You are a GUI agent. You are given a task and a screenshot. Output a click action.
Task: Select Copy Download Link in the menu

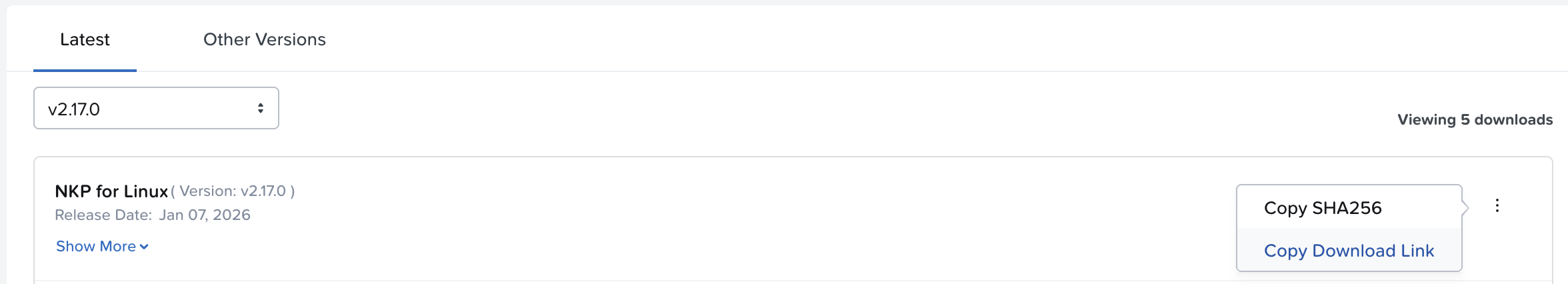[x=1349, y=251]
